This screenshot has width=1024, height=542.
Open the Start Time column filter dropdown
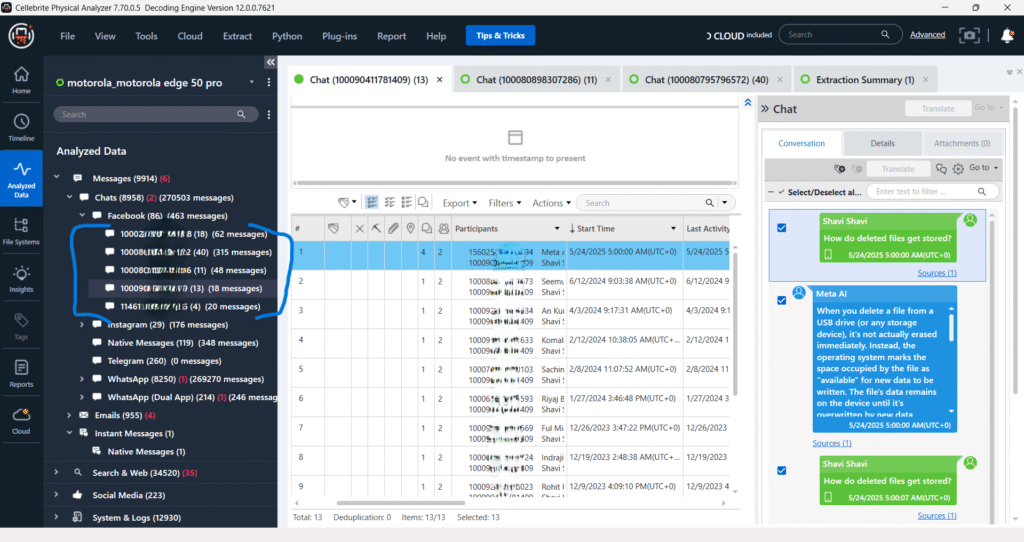(673, 229)
